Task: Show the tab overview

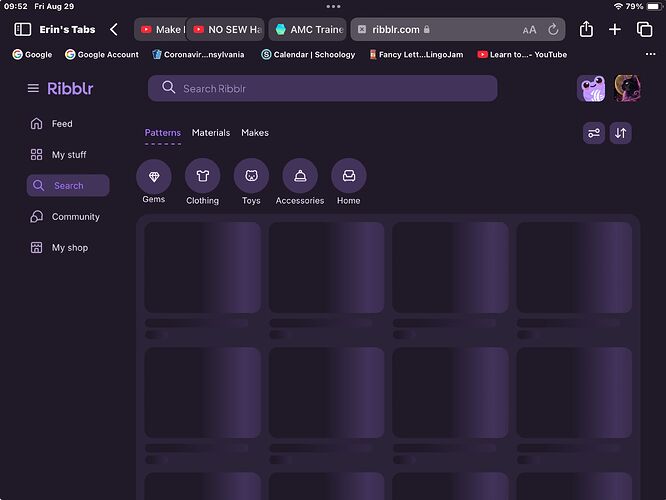Action: (644, 29)
